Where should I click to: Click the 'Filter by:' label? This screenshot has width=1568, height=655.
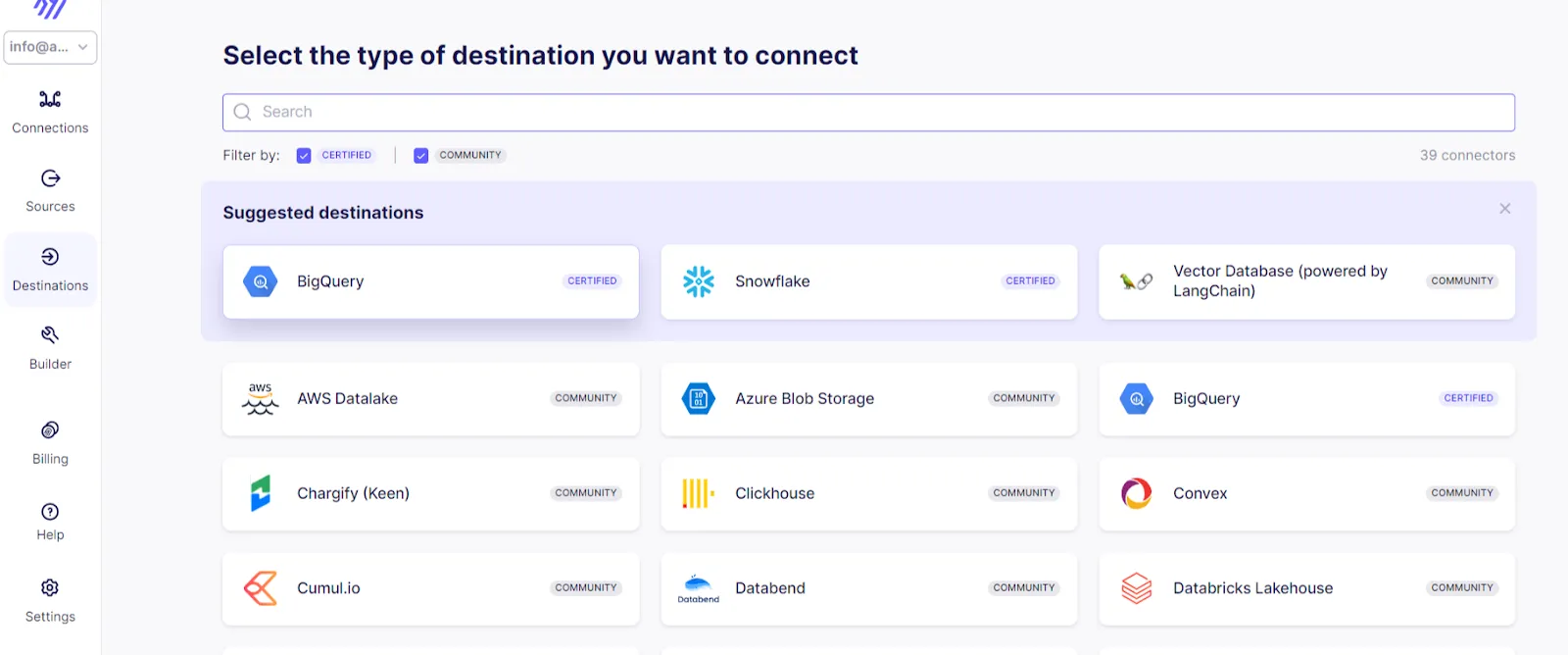[251, 155]
